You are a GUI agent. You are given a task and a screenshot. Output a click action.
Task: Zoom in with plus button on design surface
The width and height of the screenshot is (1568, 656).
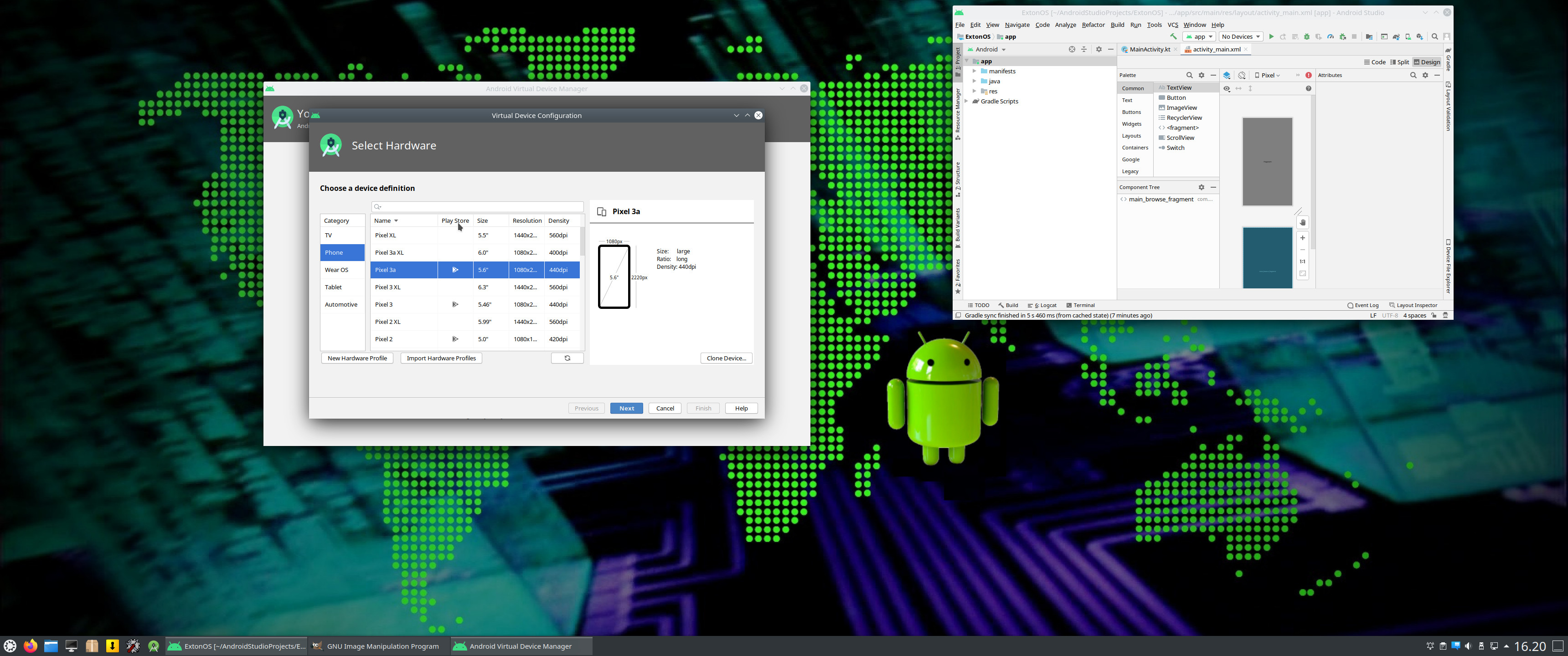(x=1303, y=238)
